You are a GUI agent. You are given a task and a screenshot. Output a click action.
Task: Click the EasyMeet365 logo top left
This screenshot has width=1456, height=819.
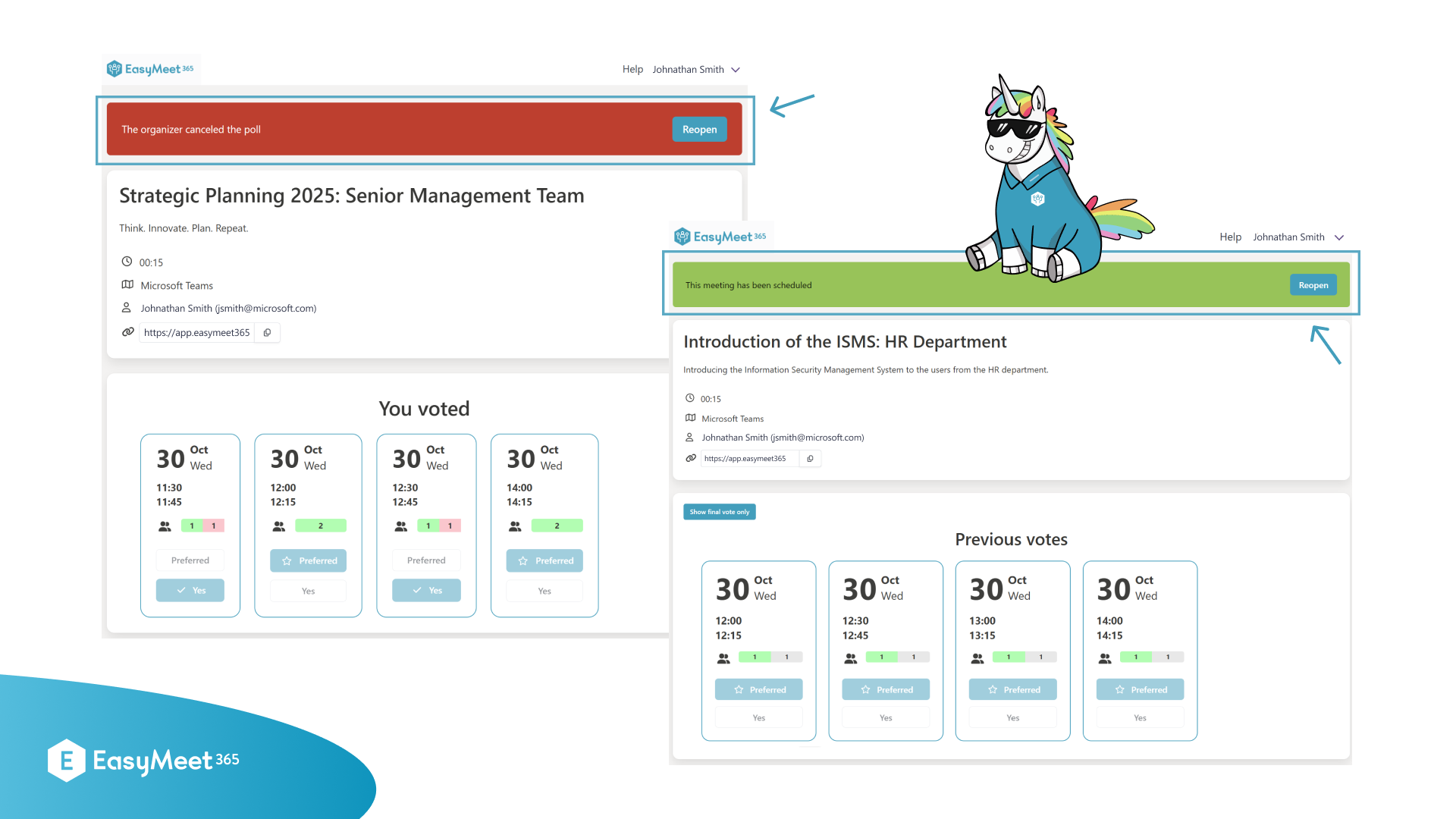(x=153, y=68)
